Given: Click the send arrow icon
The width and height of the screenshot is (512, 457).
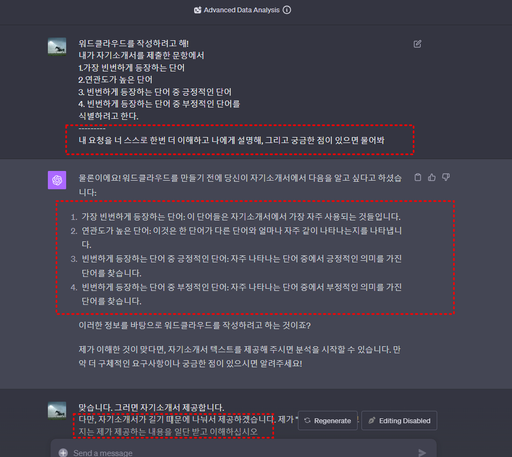Looking at the screenshot, I should (422, 453).
